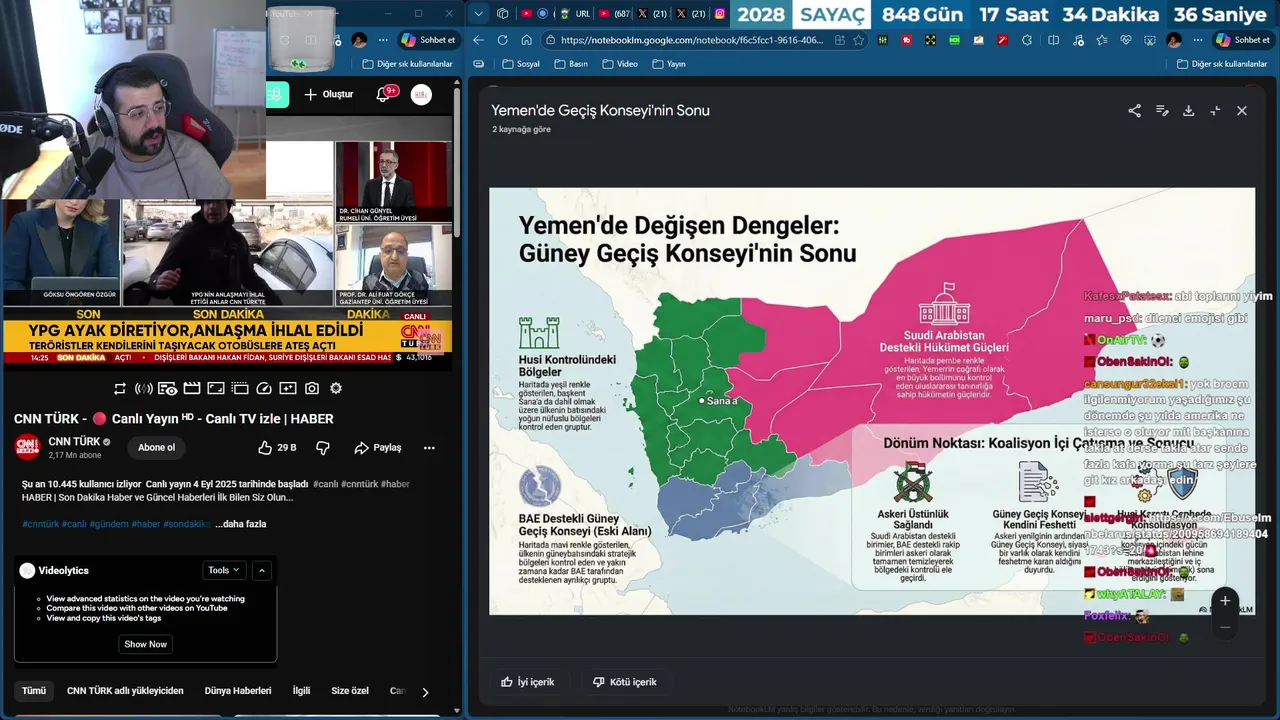
Task: Toggle video loop icon below the player
Action: pos(120,388)
